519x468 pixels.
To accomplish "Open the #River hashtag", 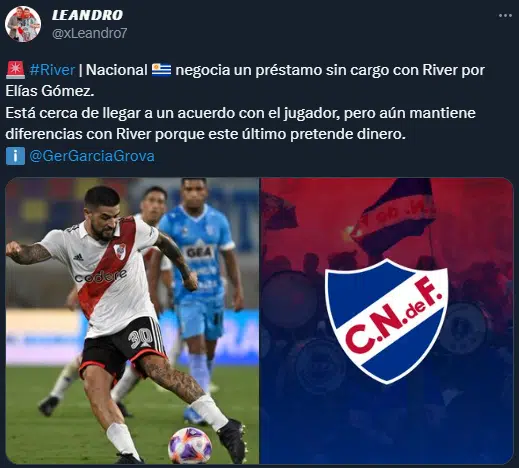I will point(52,70).
